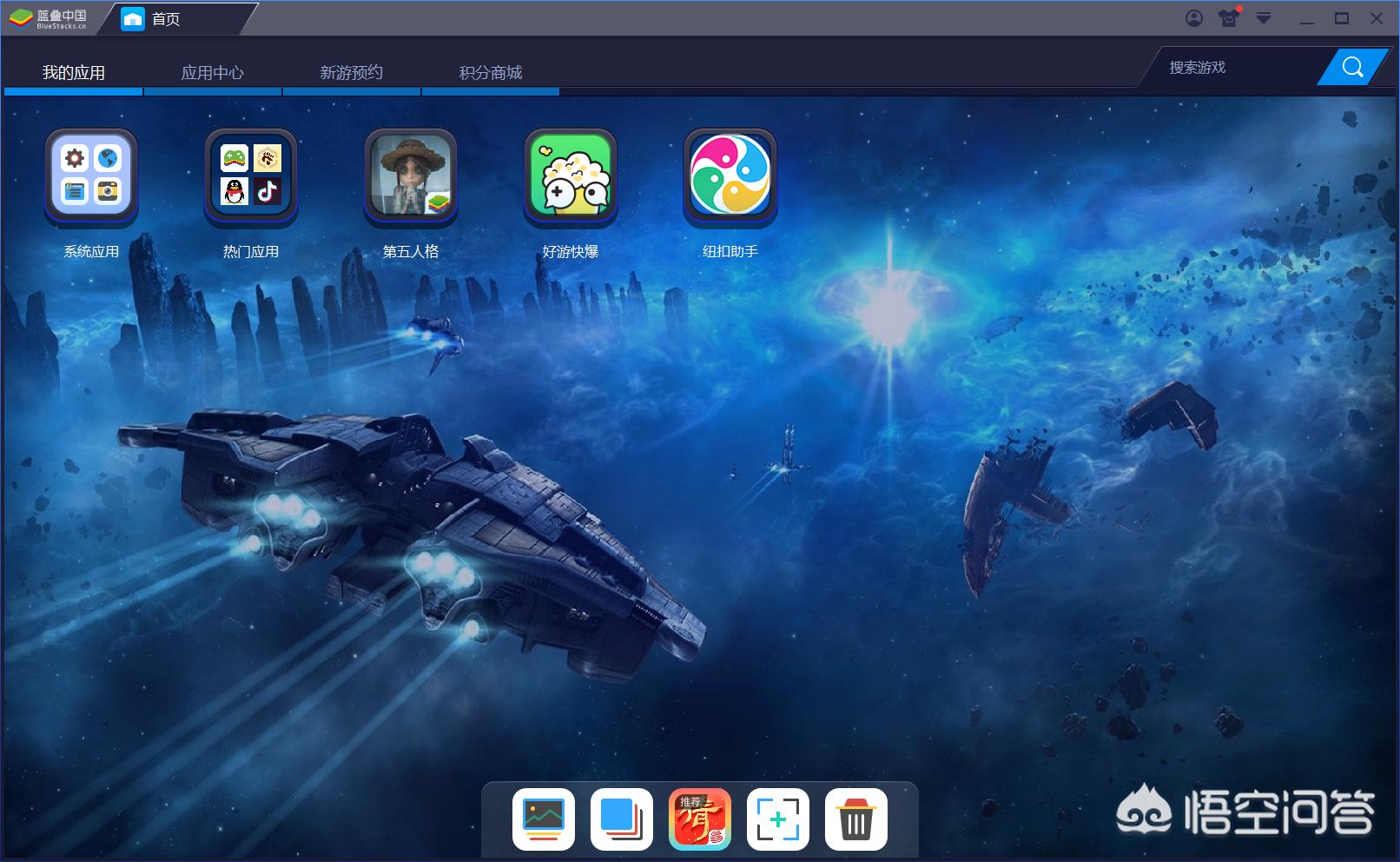This screenshot has width=1400, height=862.
Task: Click the wallpaper picture icon in dock
Action: click(x=544, y=819)
